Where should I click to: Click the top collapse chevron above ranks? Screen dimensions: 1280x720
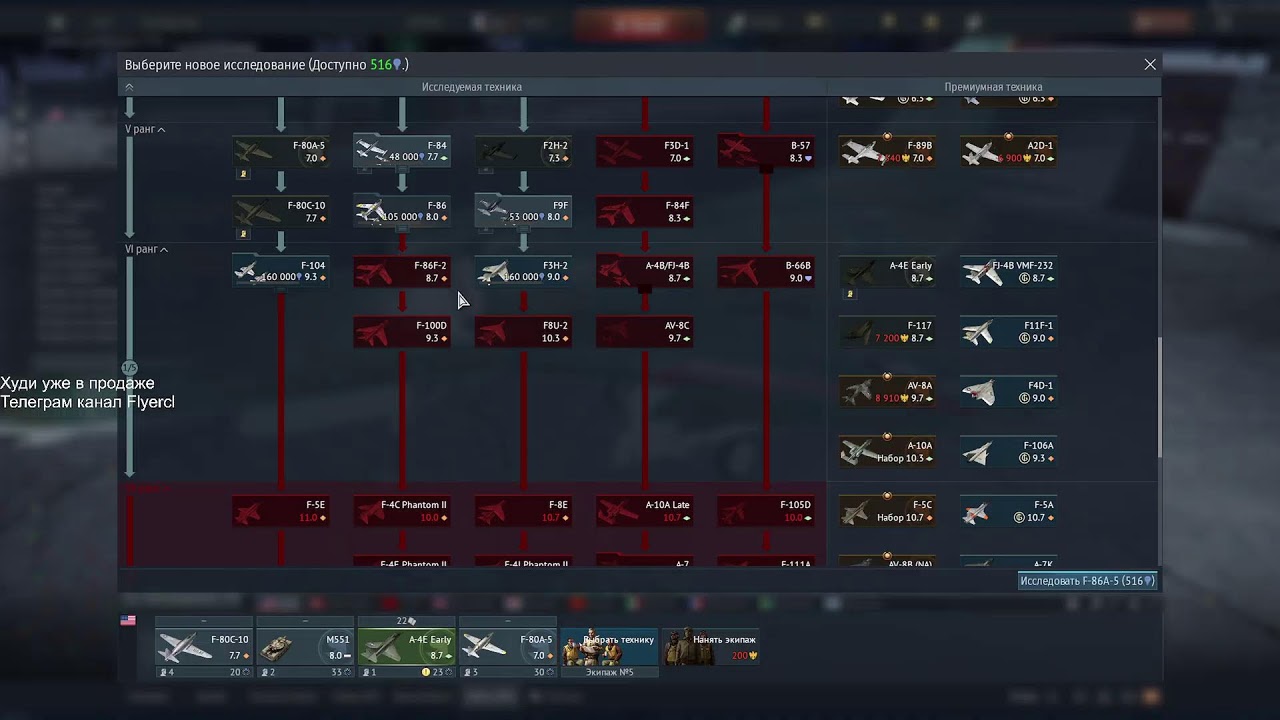(129, 87)
